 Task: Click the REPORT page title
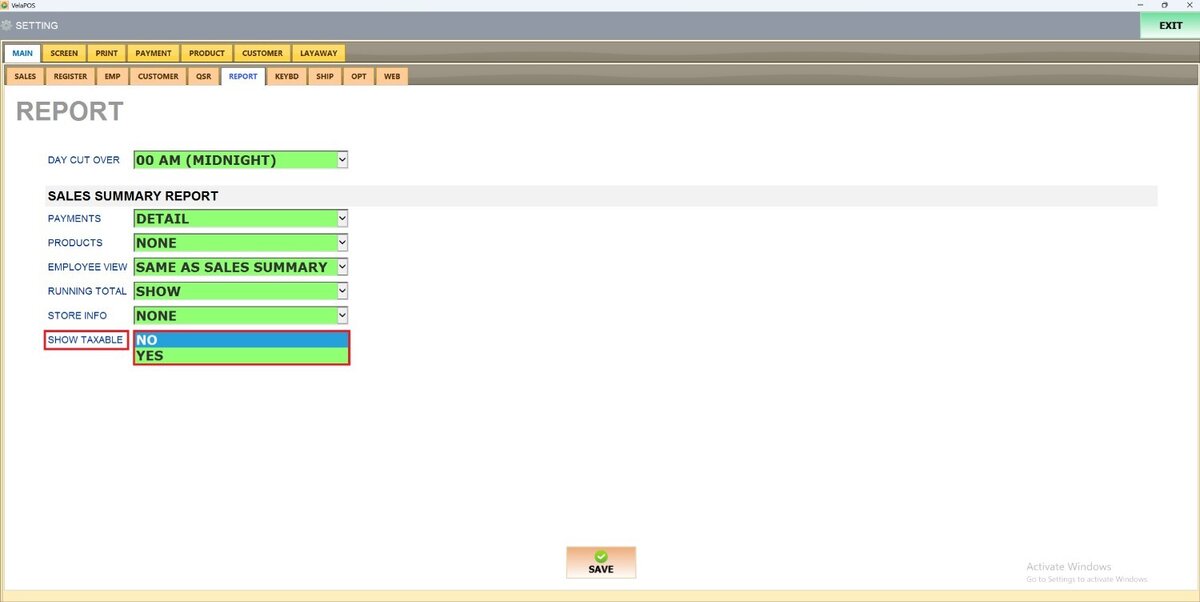70,111
